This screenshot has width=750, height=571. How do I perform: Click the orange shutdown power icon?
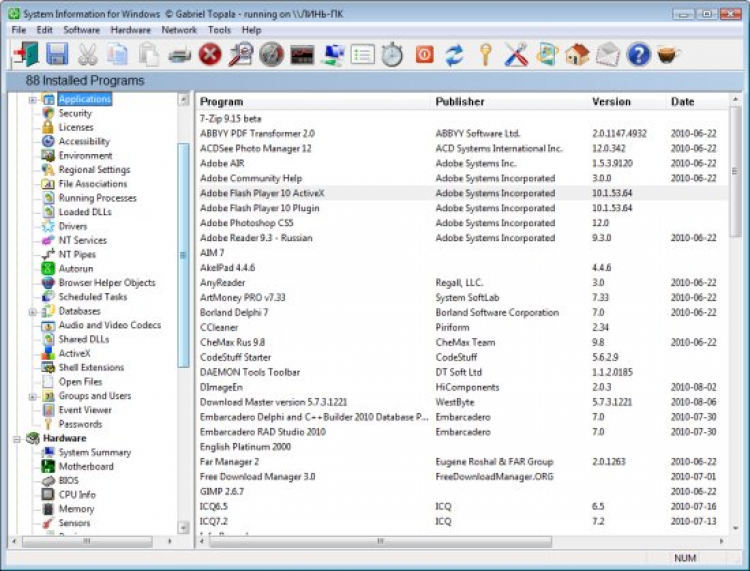tap(425, 55)
